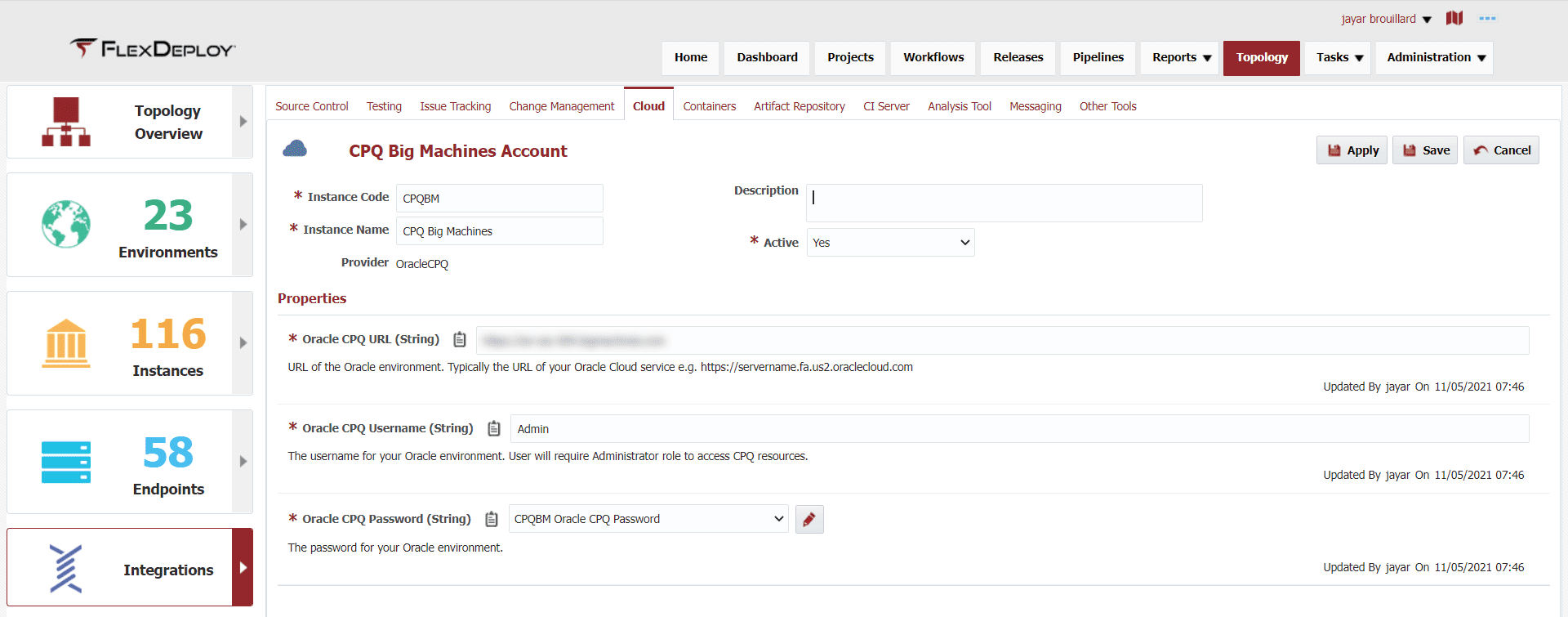The height and width of the screenshot is (617, 1568).
Task: Switch to the Testing tab
Action: pos(384,106)
